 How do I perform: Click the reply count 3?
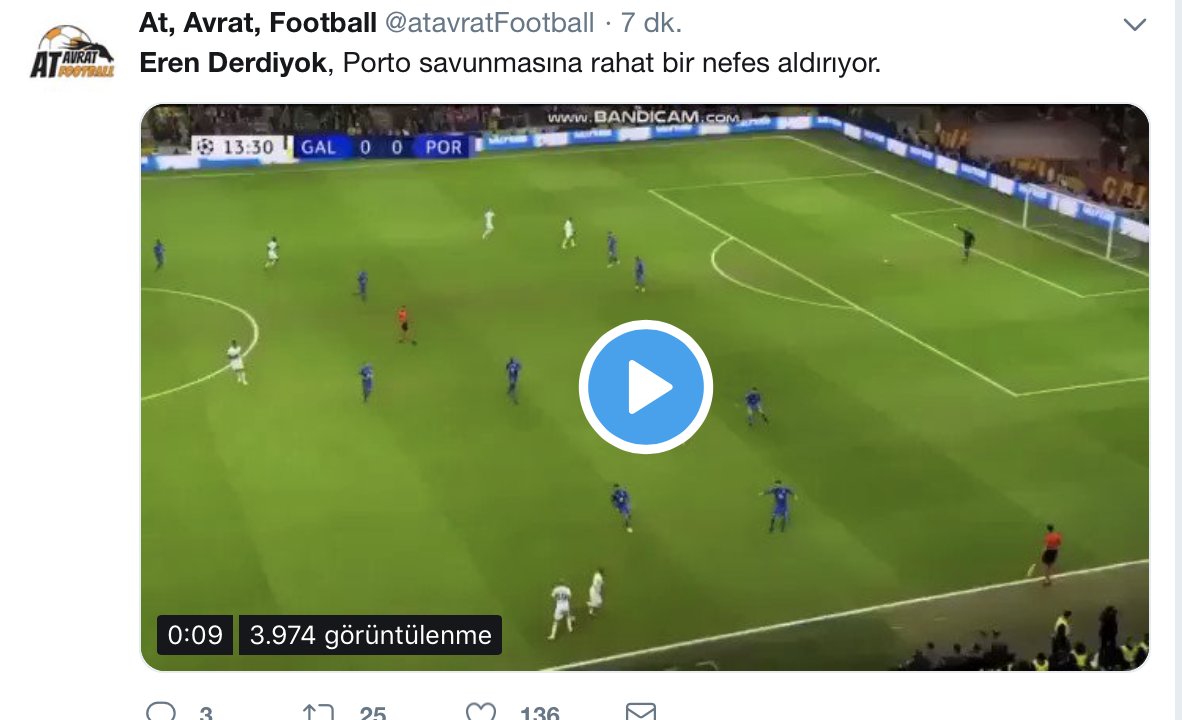[x=206, y=712]
